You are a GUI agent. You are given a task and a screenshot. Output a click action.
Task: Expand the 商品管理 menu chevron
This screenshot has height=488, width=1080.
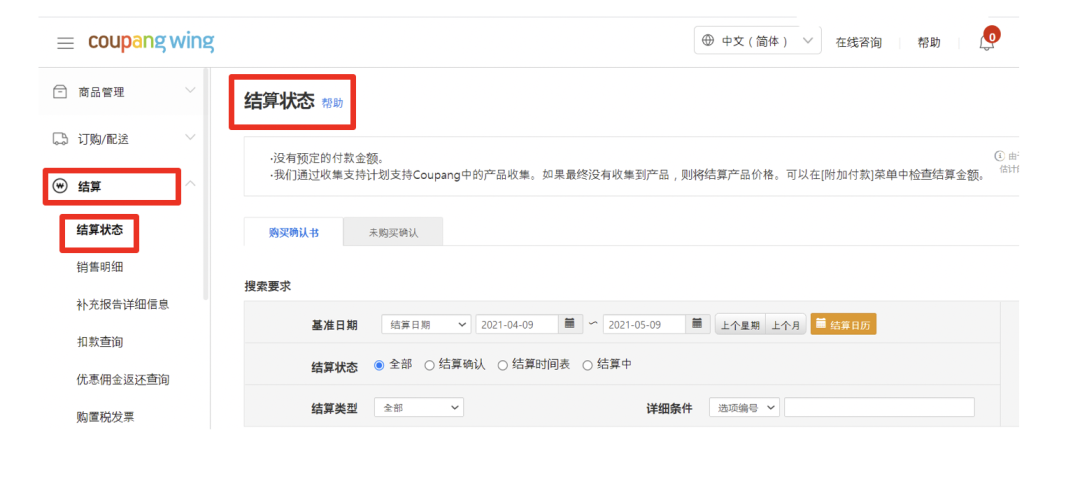190,90
